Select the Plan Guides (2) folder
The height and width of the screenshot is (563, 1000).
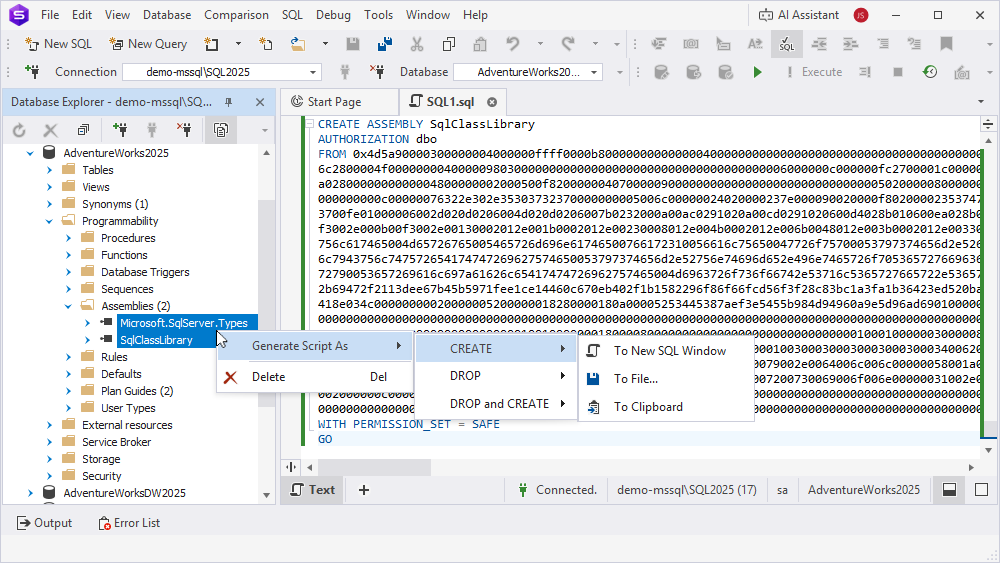coord(136,391)
